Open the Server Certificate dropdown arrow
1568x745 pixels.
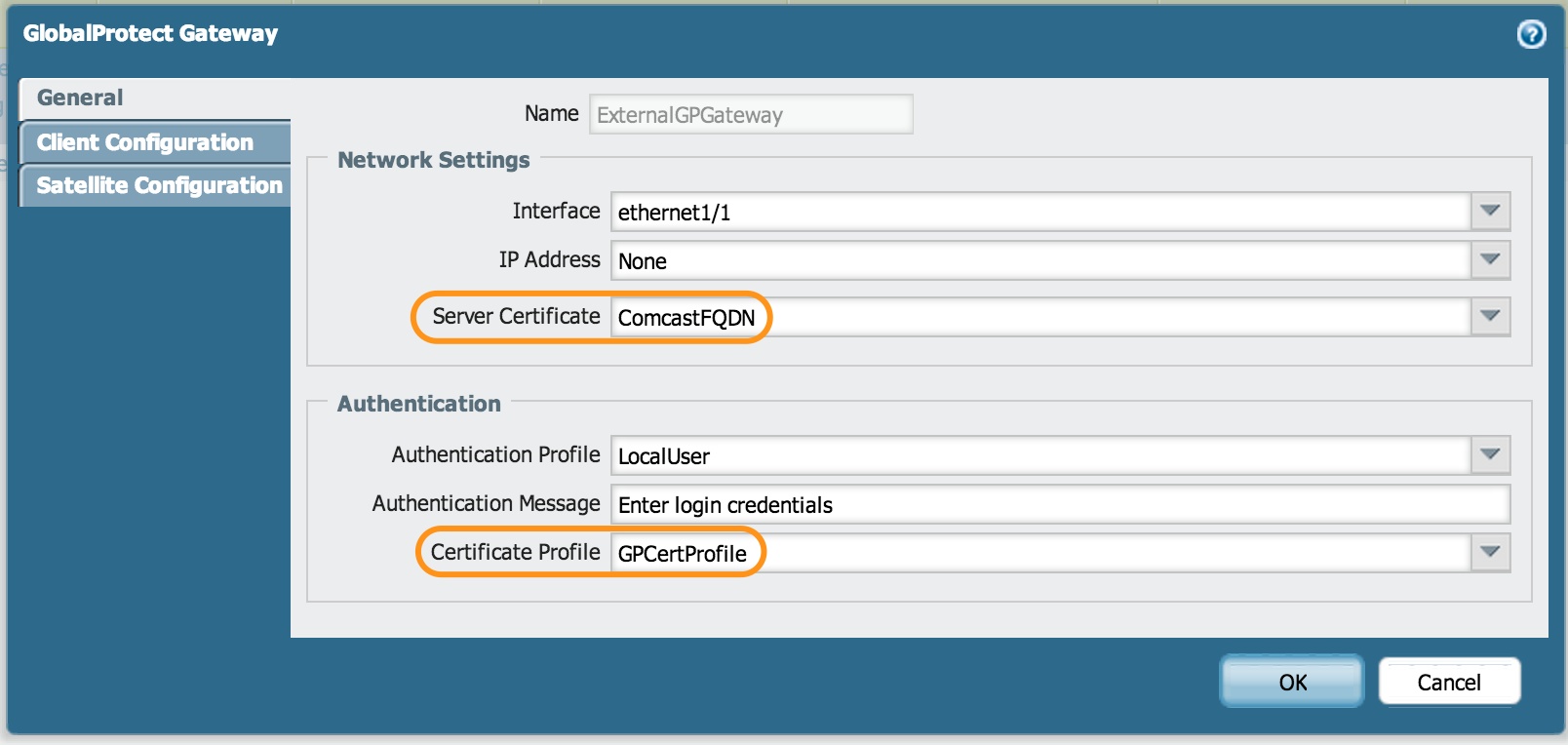pos(1490,316)
